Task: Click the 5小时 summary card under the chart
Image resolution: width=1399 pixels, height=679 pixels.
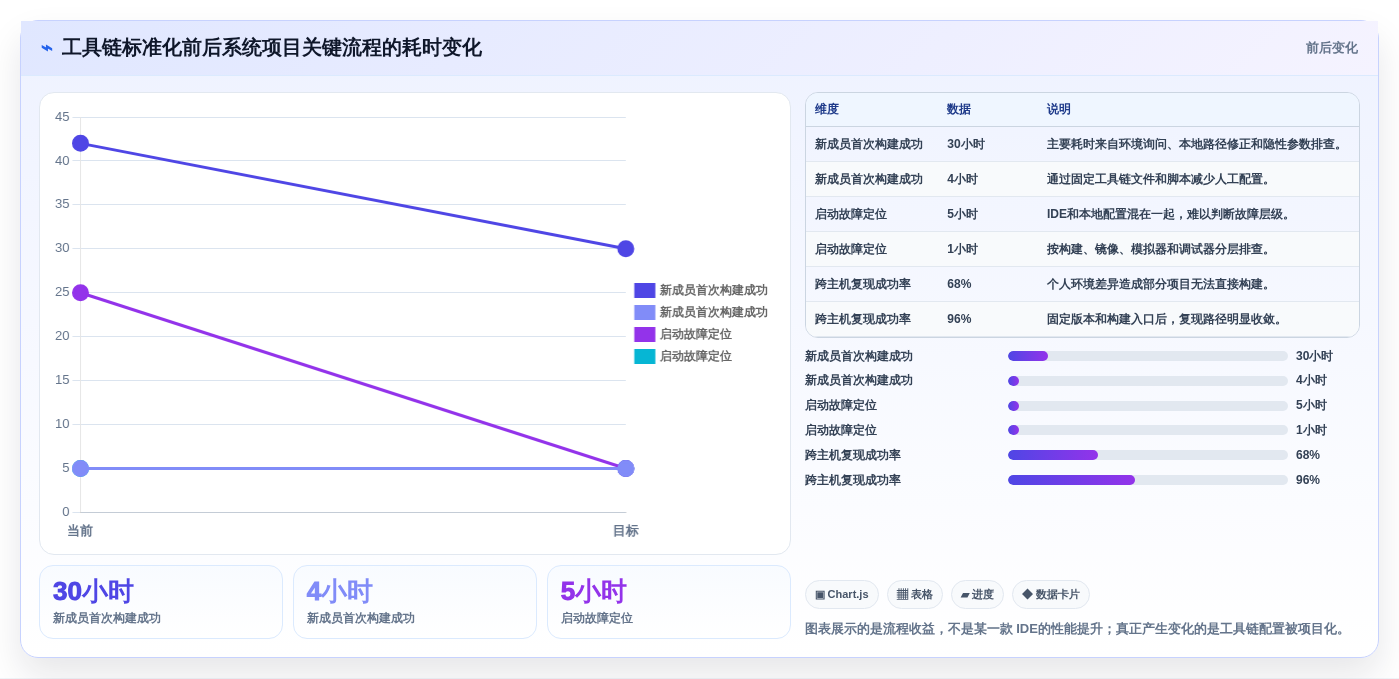Action: point(669,602)
